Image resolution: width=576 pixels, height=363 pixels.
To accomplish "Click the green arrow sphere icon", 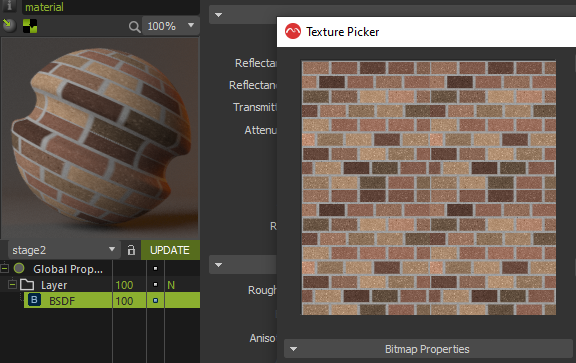I will tap(9, 26).
